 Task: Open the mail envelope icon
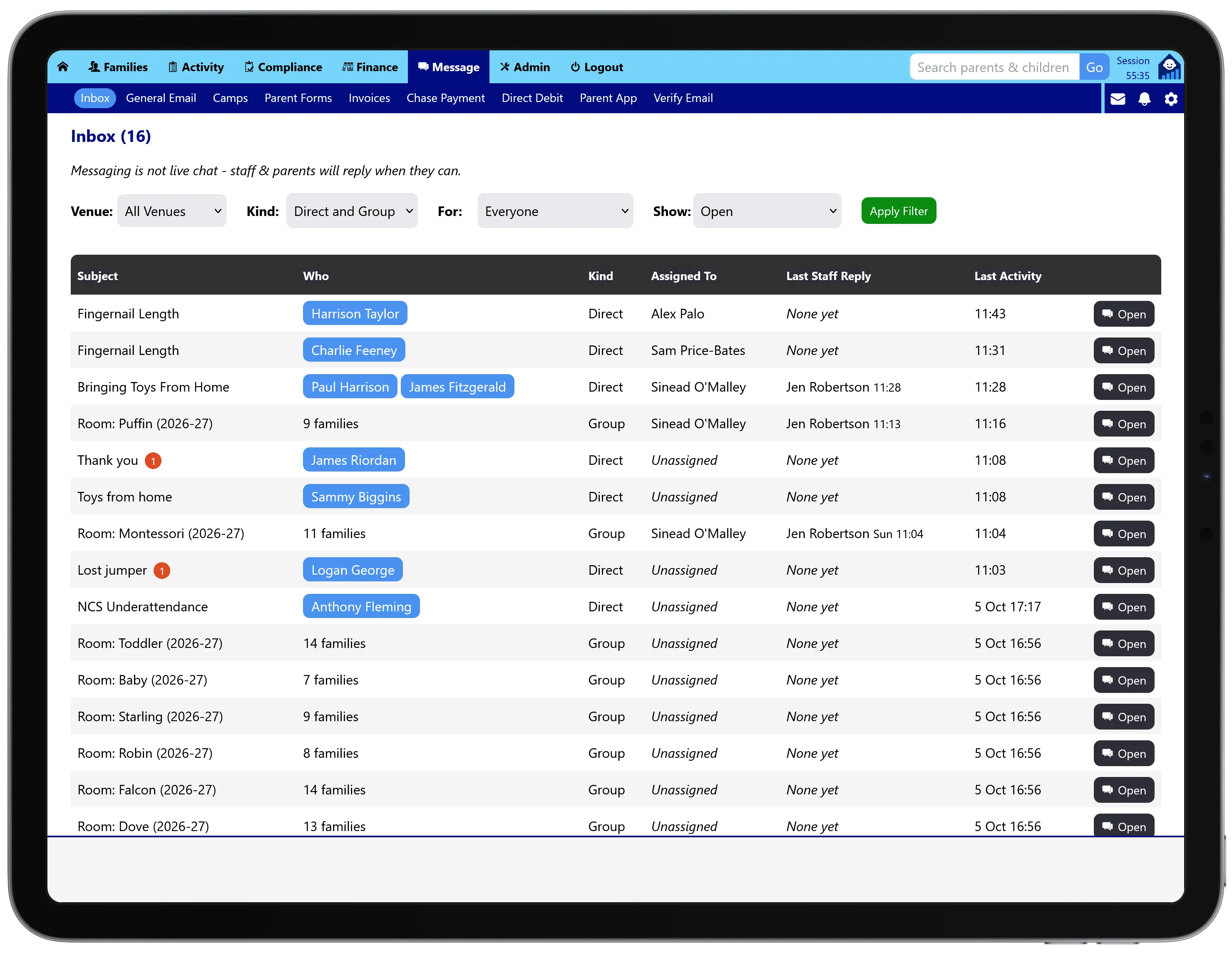click(x=1118, y=99)
